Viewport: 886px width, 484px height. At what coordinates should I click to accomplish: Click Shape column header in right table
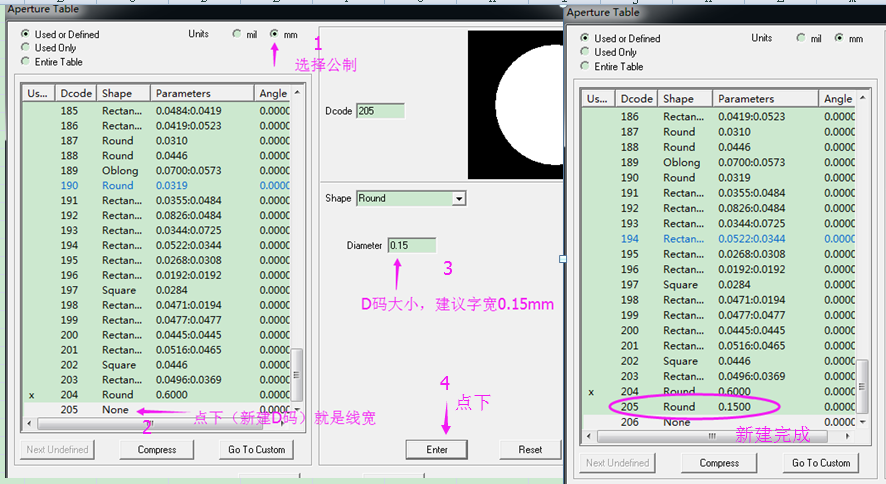(x=685, y=99)
